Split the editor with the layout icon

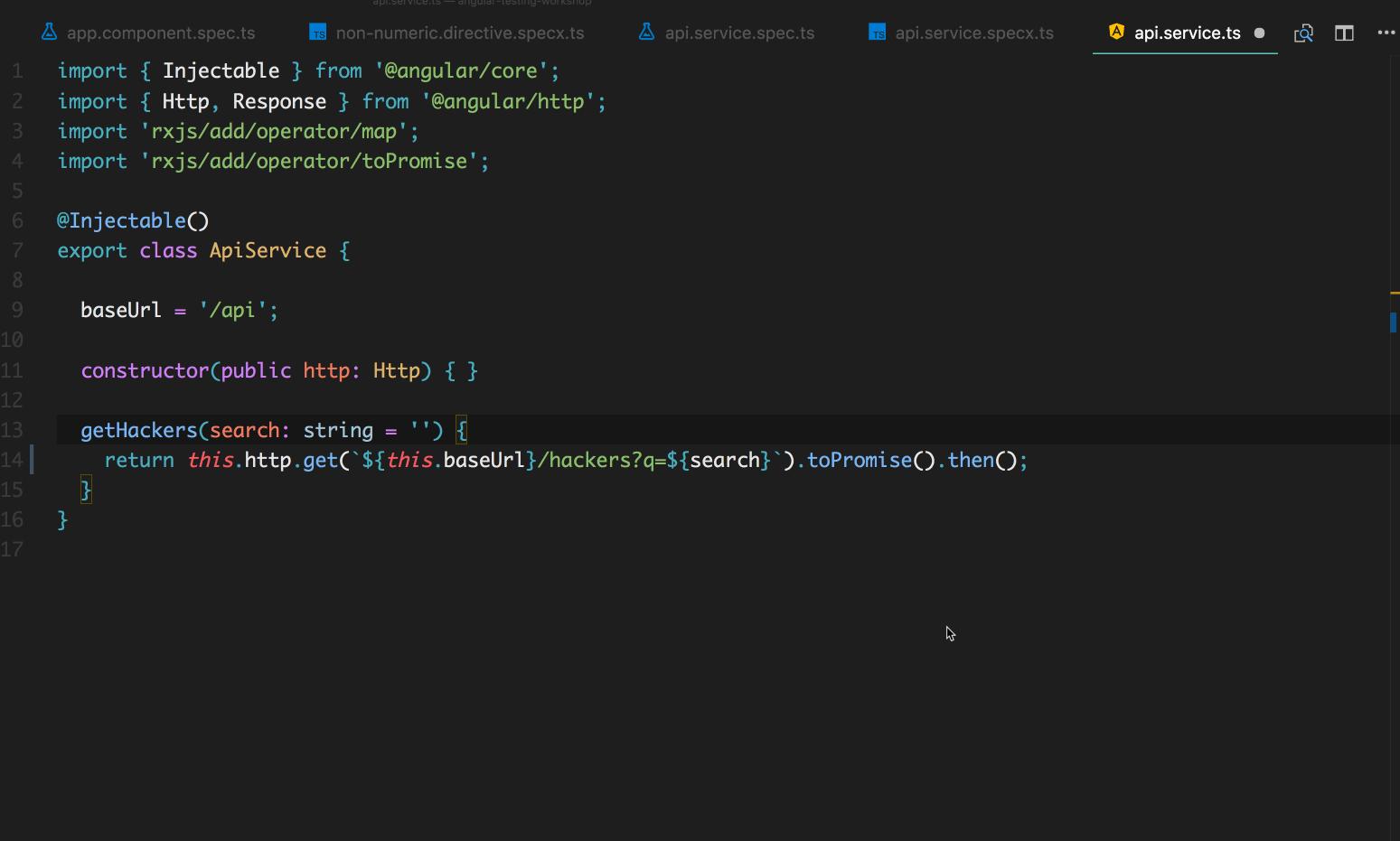point(1344,33)
